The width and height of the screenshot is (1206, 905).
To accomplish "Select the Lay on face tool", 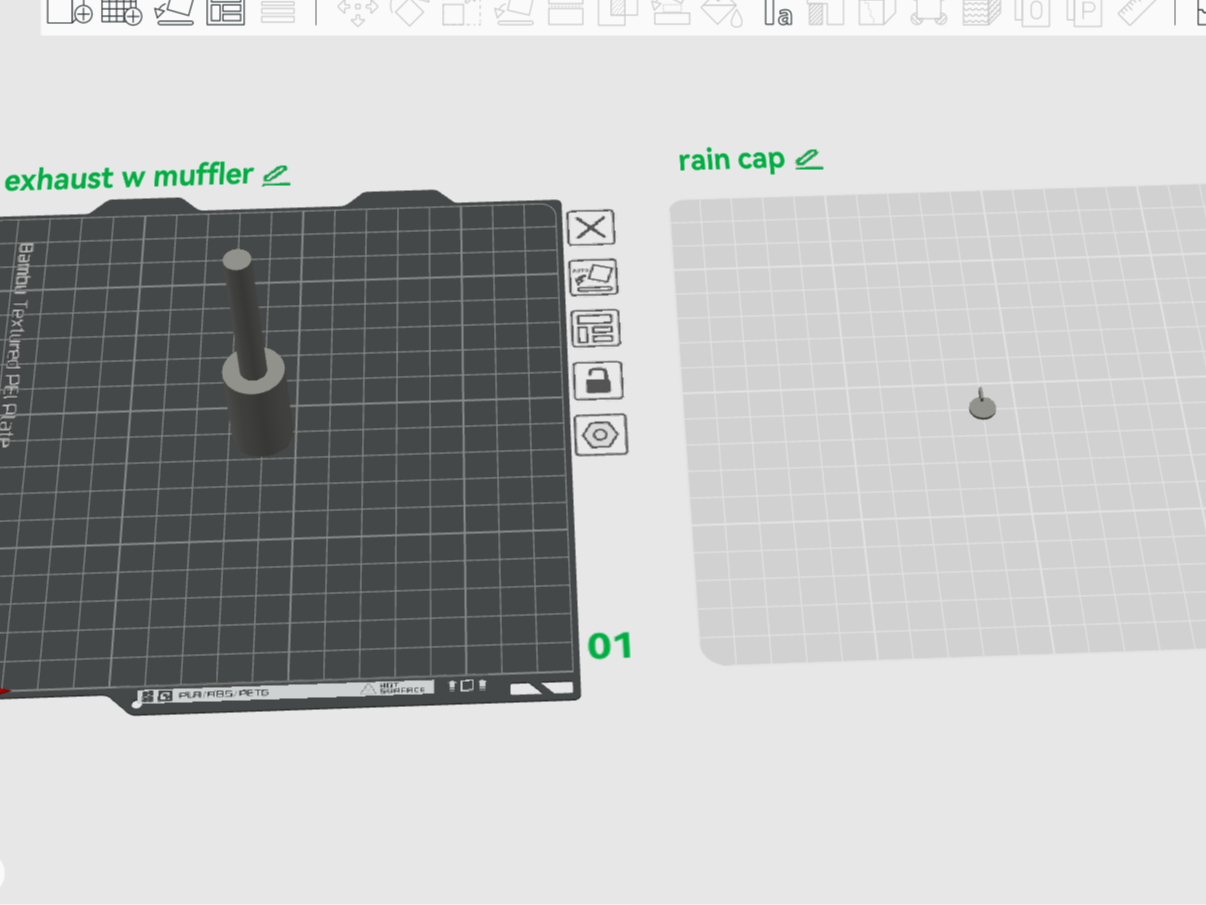I will click(514, 11).
